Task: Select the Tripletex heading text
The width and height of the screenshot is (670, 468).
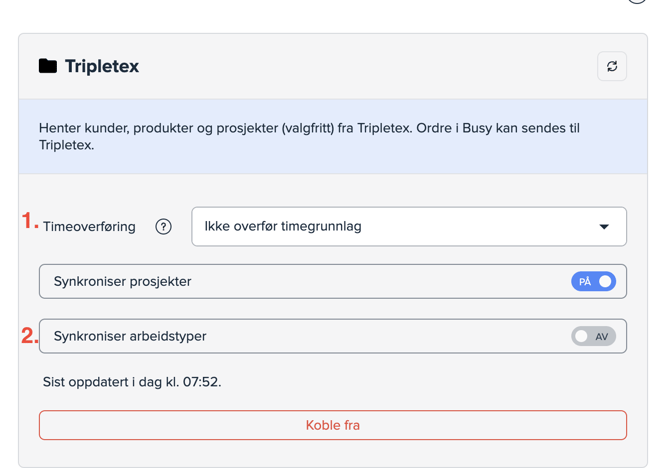Action: click(102, 66)
